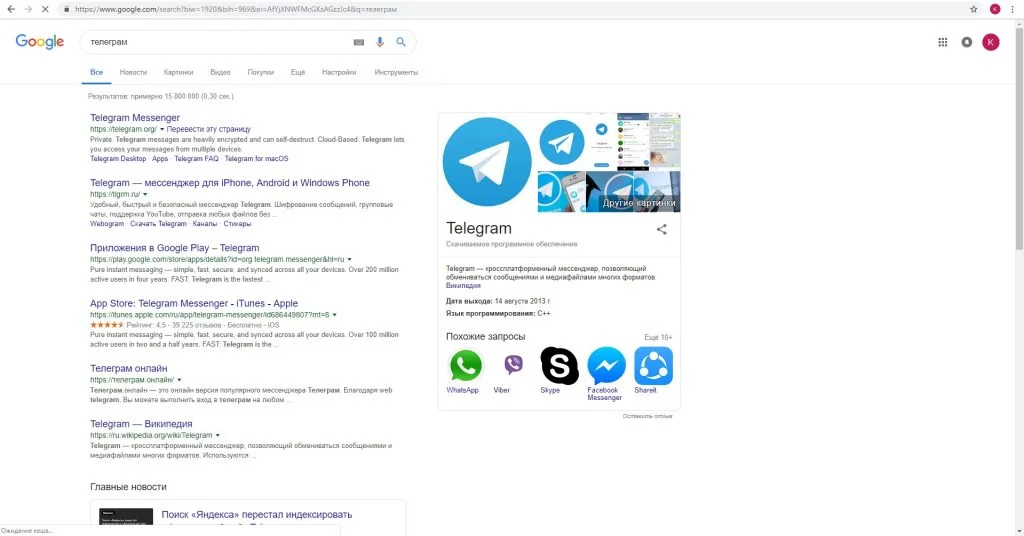Viewport: 1024px width, 536px height.
Task: Open 'Другие картинки' images link
Action: click(x=638, y=203)
